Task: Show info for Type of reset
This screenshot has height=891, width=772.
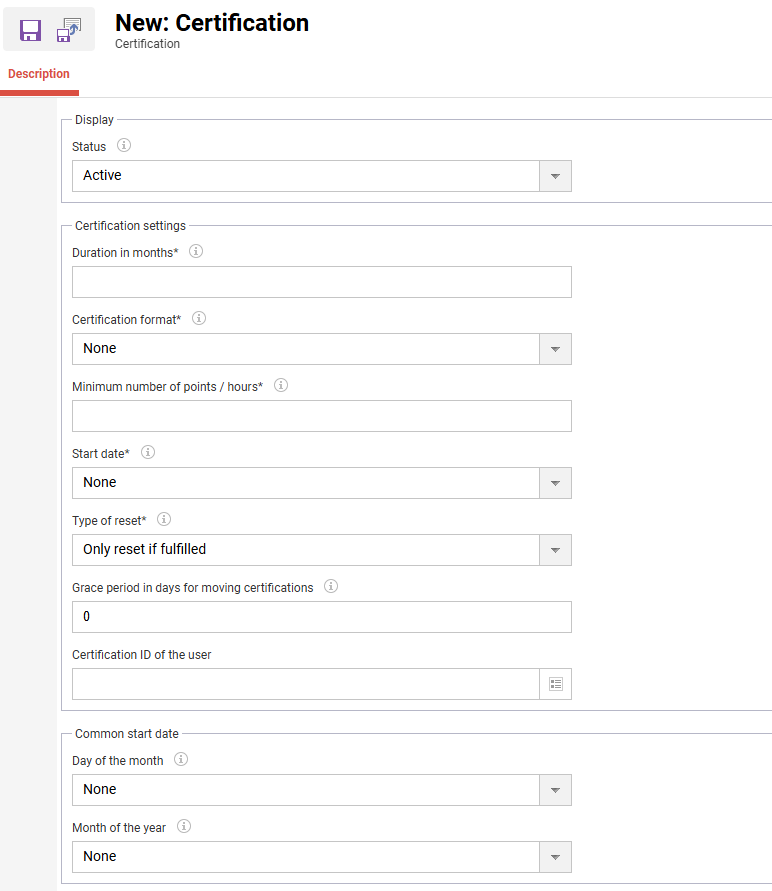Action: point(164,519)
